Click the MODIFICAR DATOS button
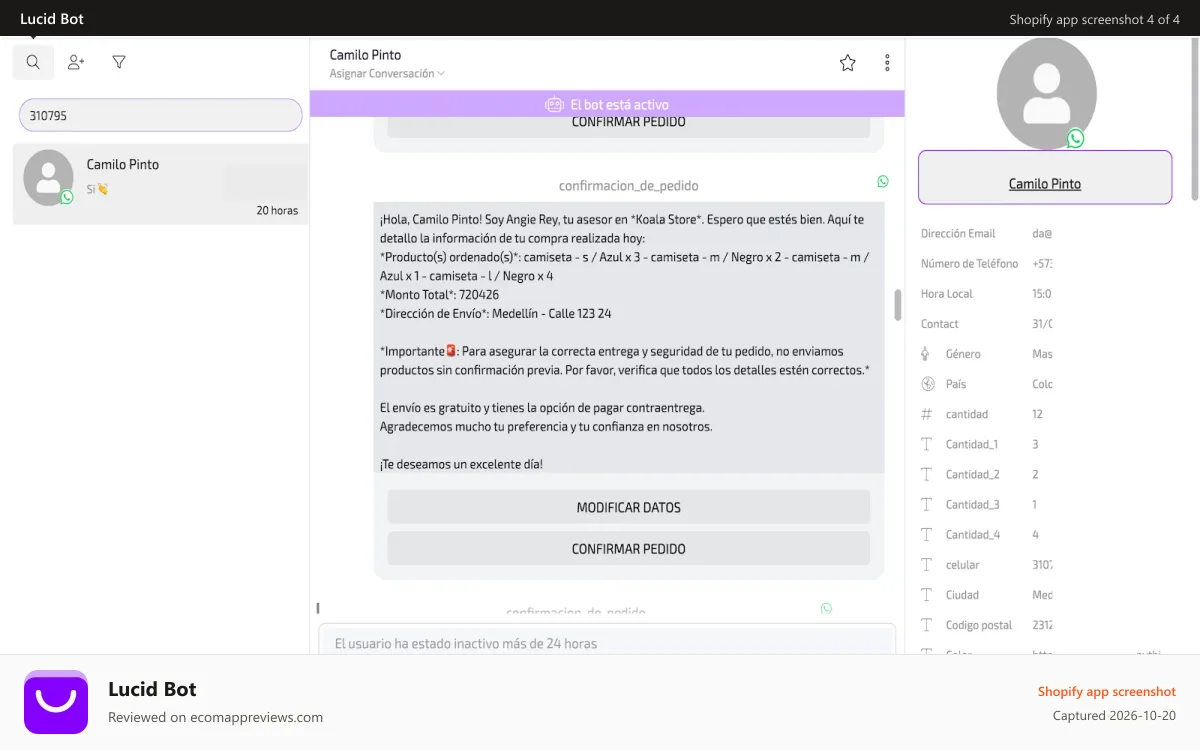 [629, 507]
